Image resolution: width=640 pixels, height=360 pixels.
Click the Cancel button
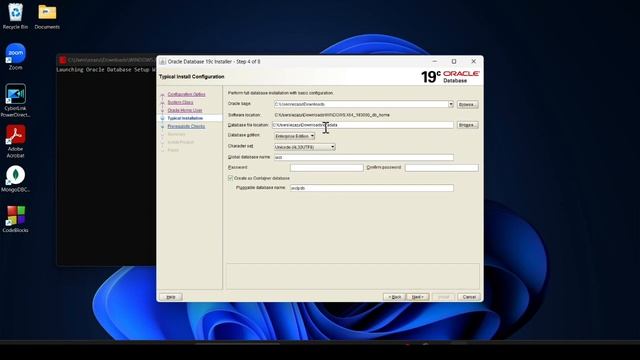(469, 297)
